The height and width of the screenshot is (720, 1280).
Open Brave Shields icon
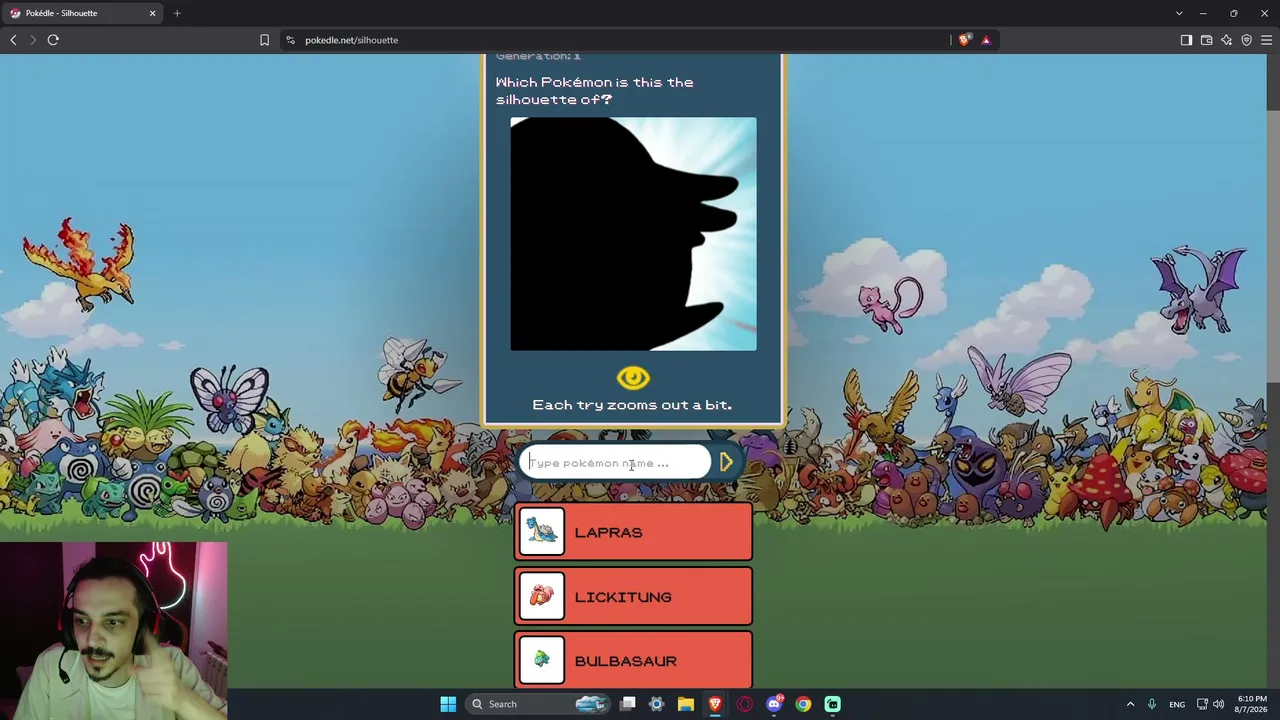coord(964,40)
